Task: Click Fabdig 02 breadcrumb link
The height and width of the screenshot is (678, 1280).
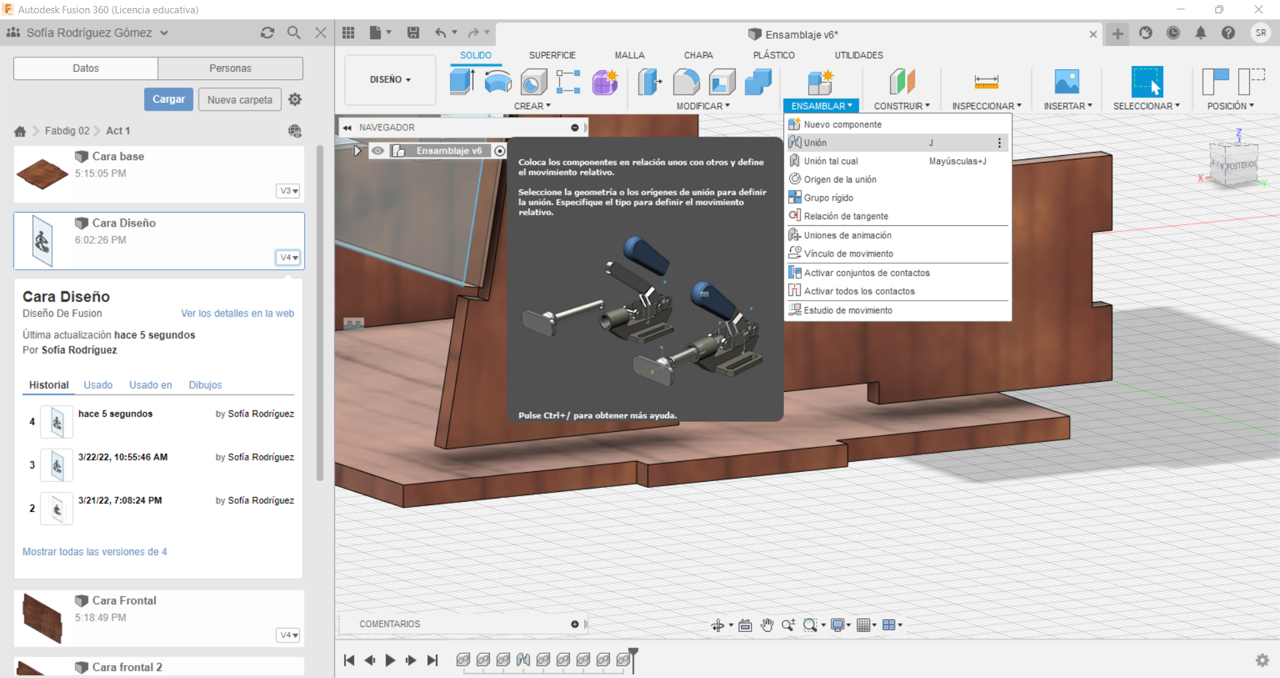Action: tap(66, 131)
